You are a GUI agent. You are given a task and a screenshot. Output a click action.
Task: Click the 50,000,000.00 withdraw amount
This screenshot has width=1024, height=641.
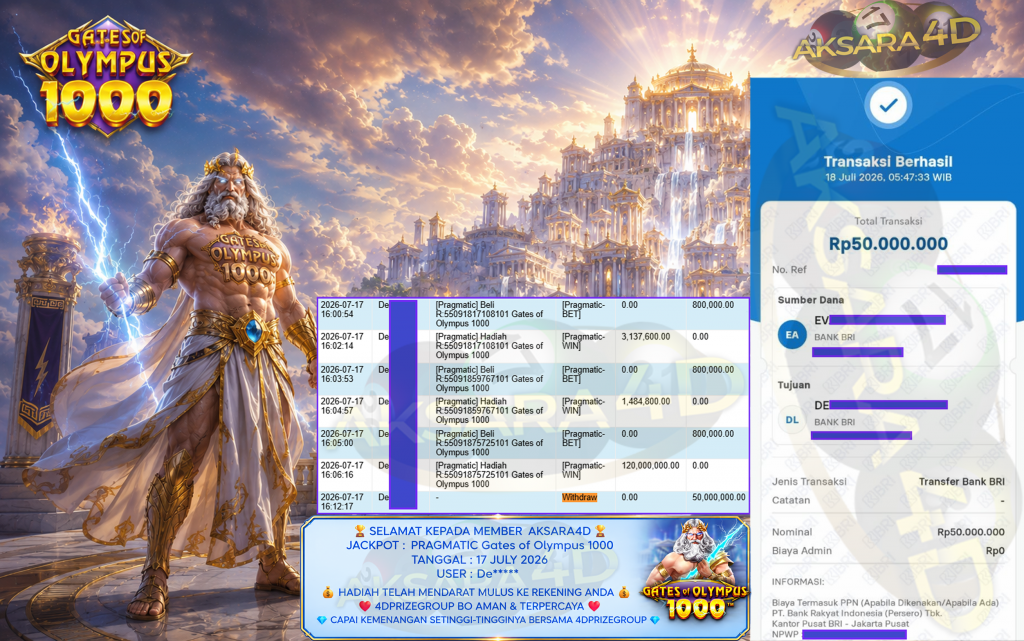(x=718, y=497)
